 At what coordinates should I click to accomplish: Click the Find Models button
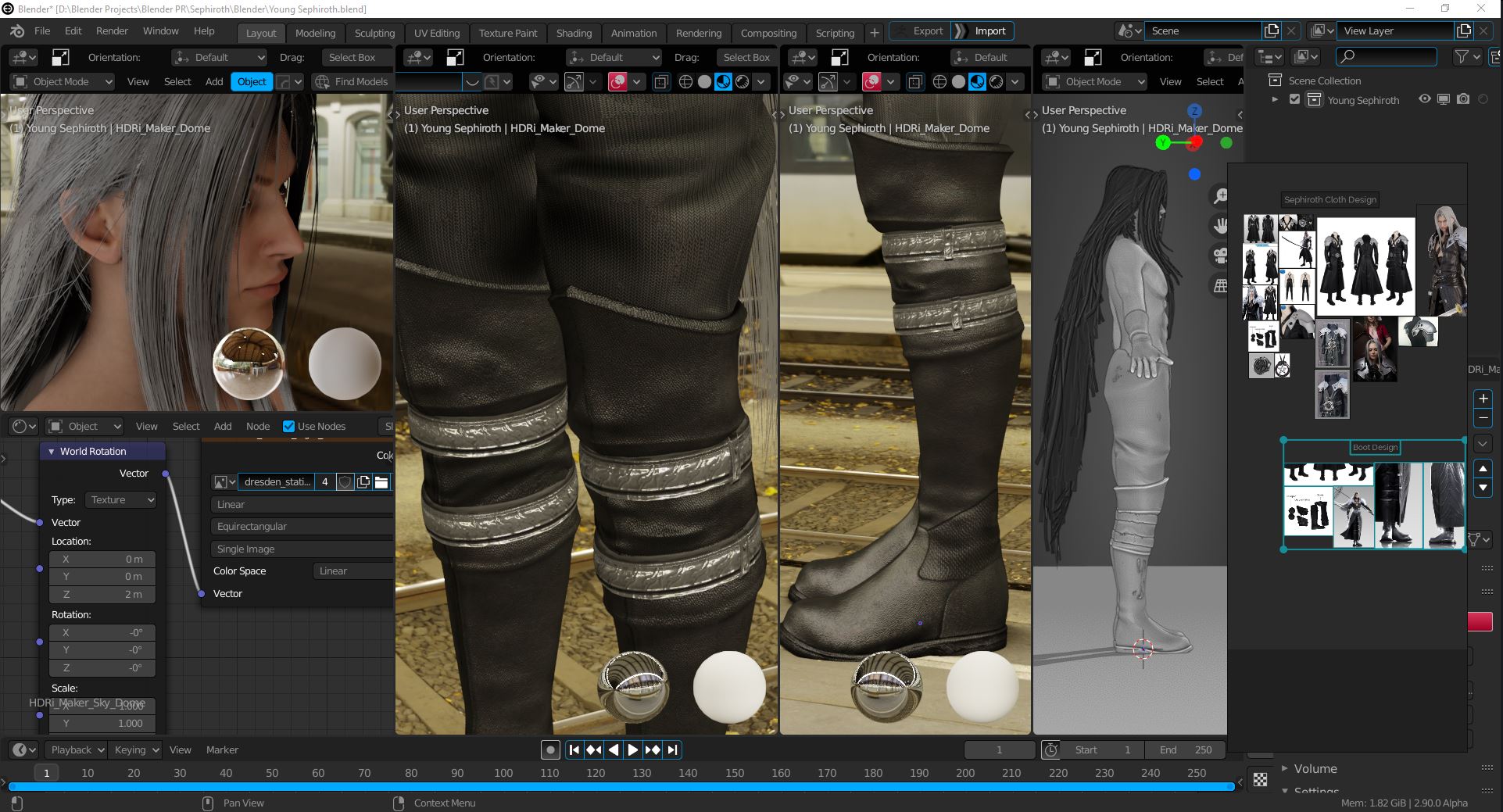[x=352, y=81]
